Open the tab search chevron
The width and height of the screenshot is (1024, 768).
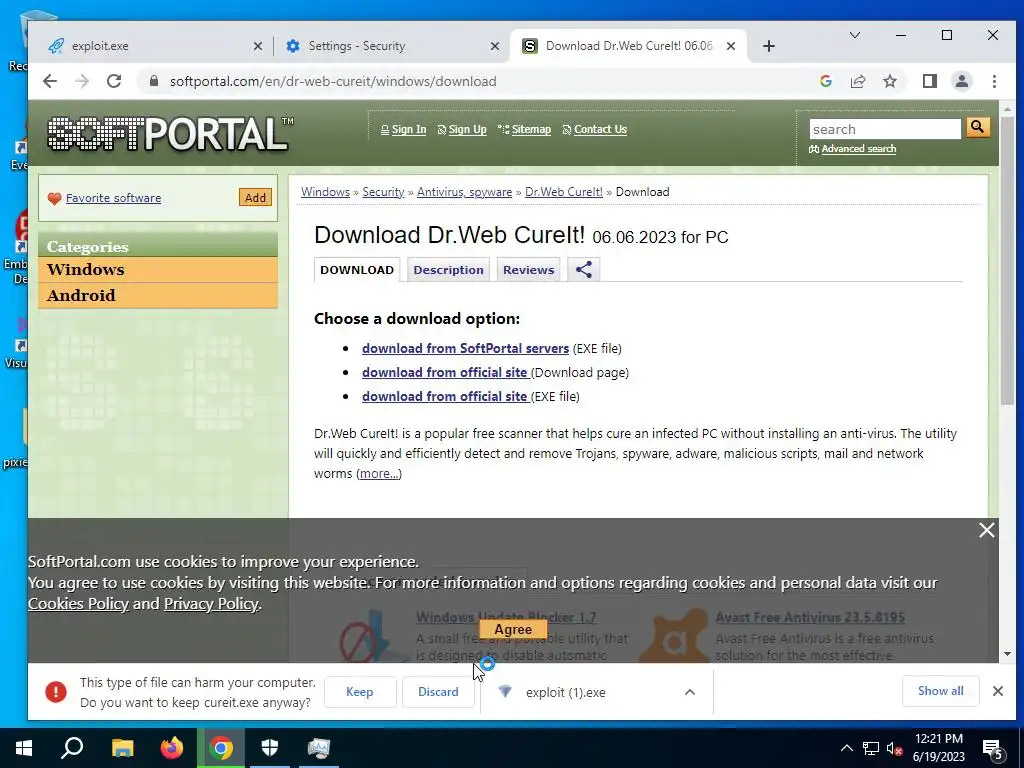[854, 35]
